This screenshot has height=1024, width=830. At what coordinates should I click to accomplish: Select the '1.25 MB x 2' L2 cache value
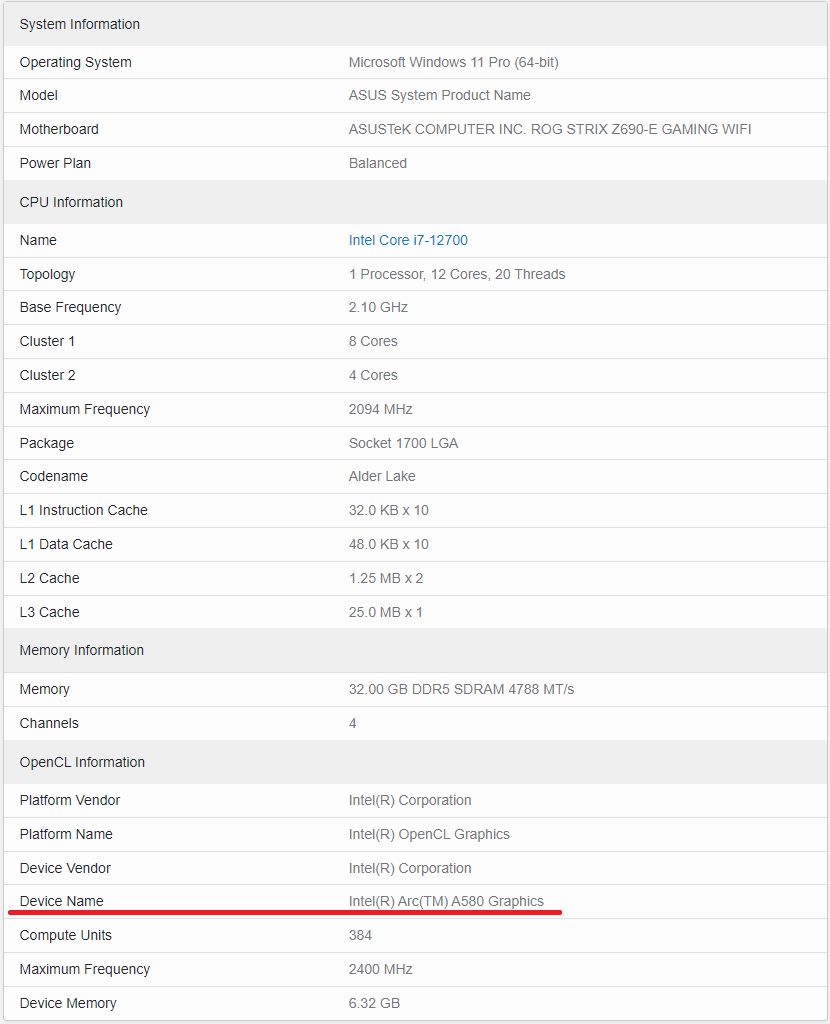point(386,578)
